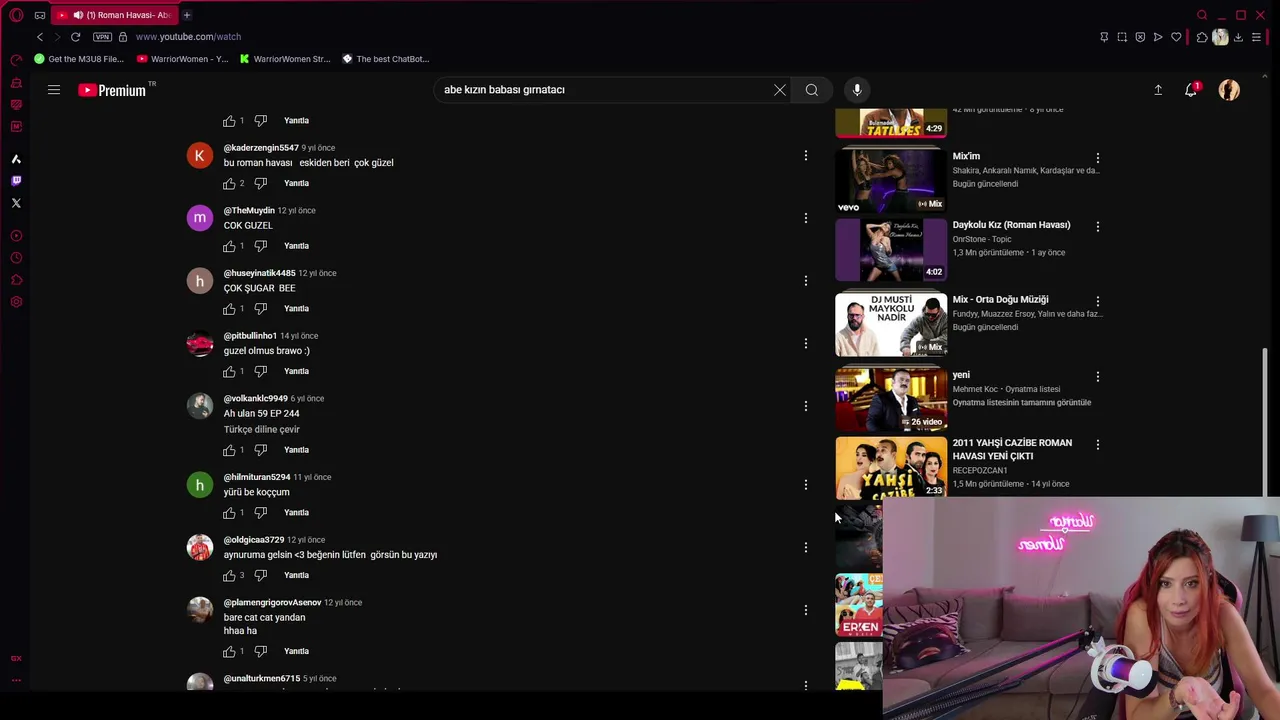Open sidebar player icon
Image resolution: width=1280 pixels, height=720 pixels.
click(16, 236)
